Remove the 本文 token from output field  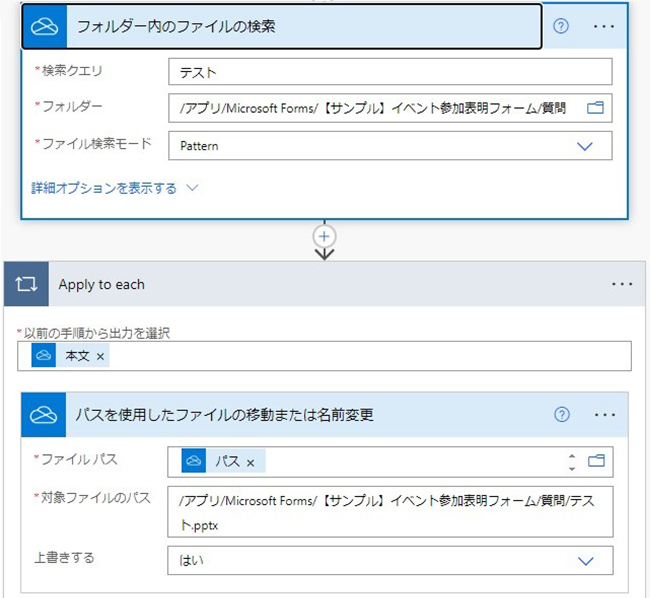(x=100, y=356)
